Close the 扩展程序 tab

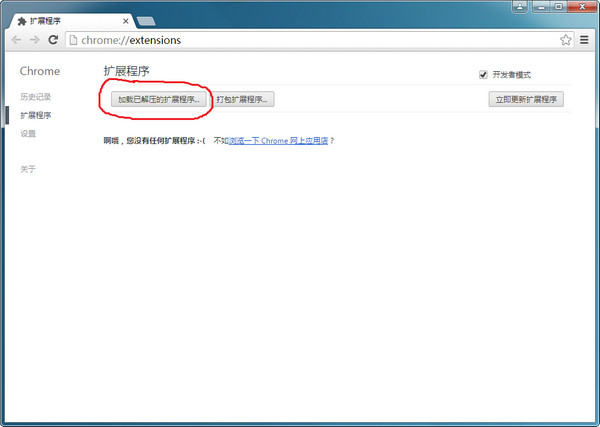(x=126, y=21)
